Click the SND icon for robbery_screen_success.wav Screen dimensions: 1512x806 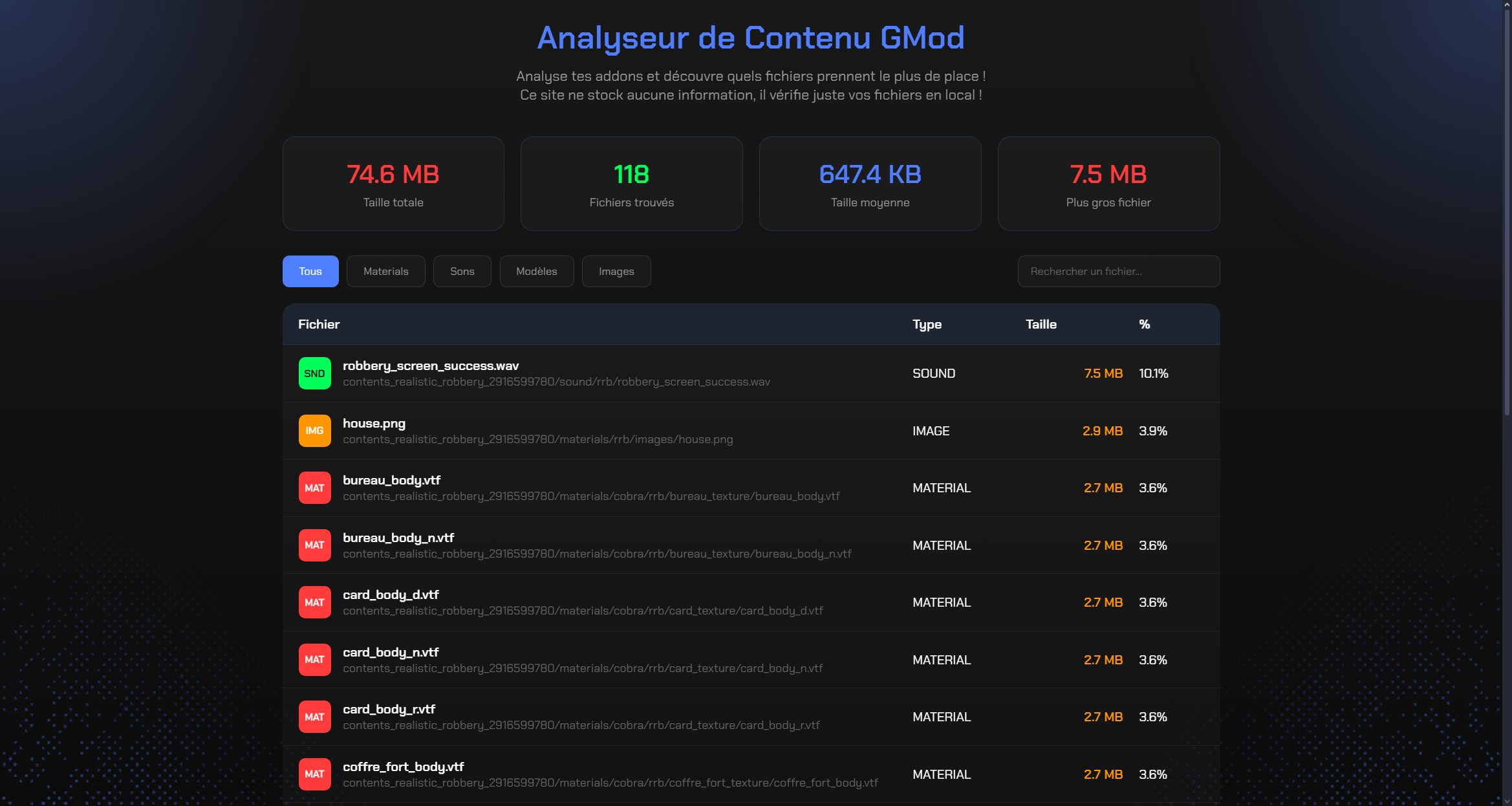314,373
